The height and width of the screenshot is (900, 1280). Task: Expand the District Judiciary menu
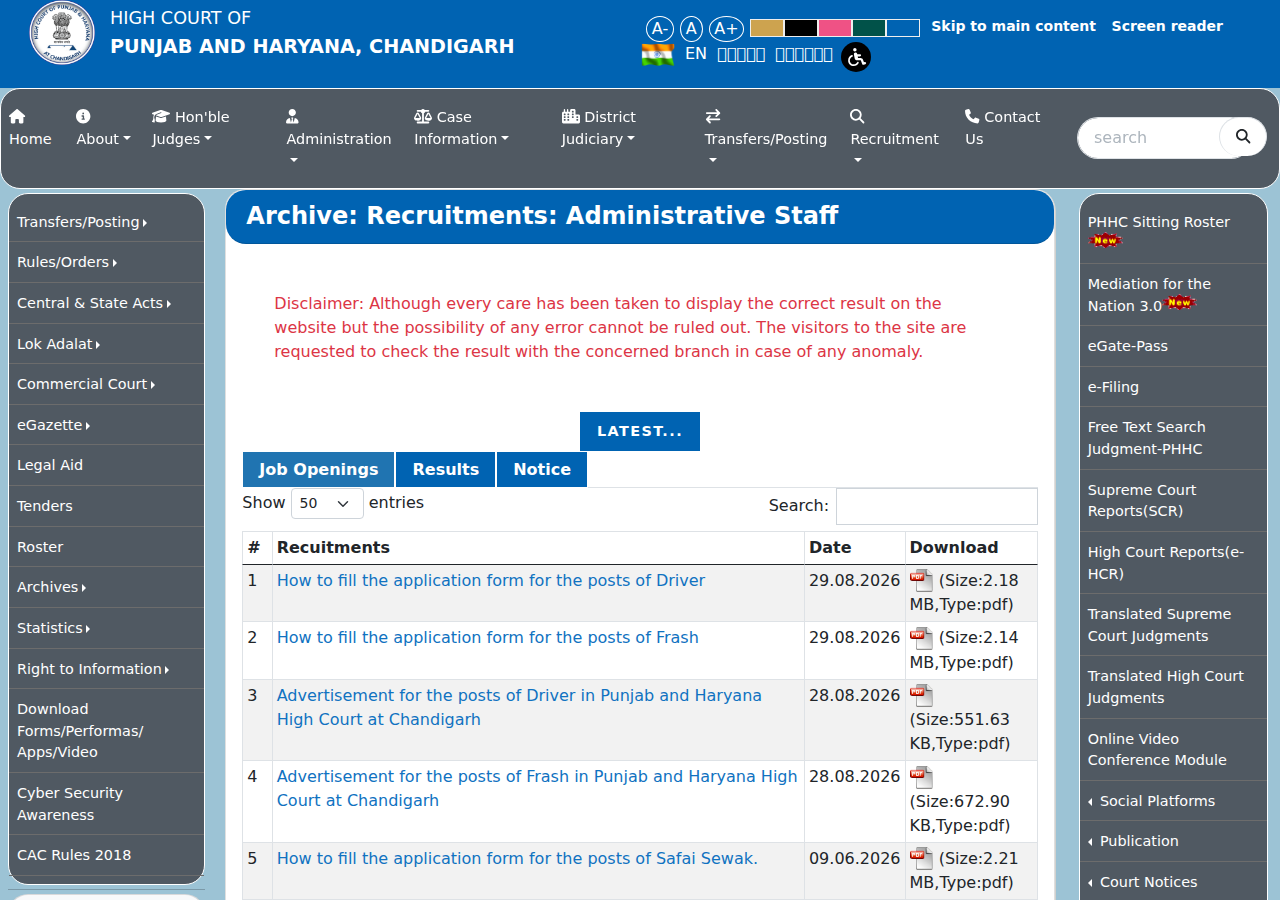[x=598, y=128]
